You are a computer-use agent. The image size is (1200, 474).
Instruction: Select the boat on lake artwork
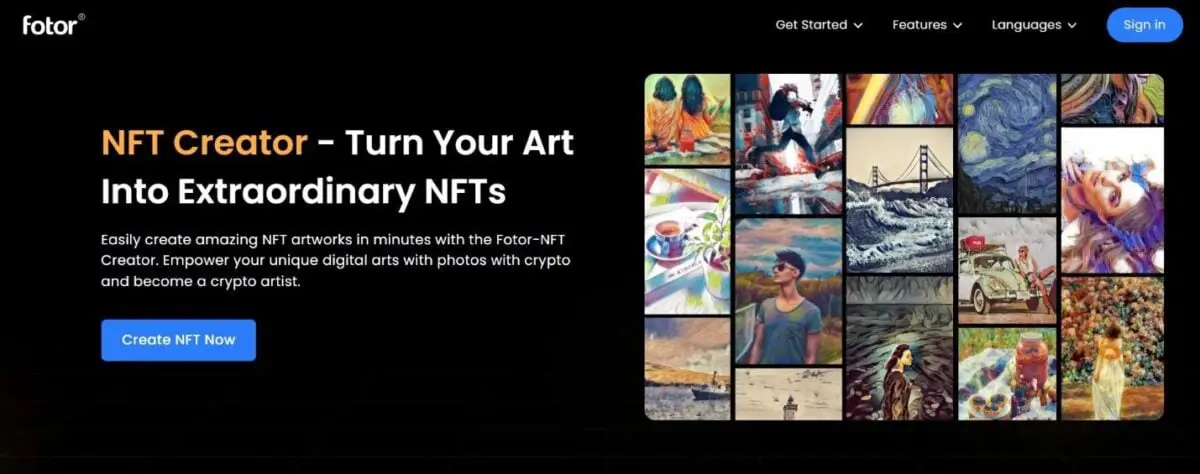tap(687, 368)
